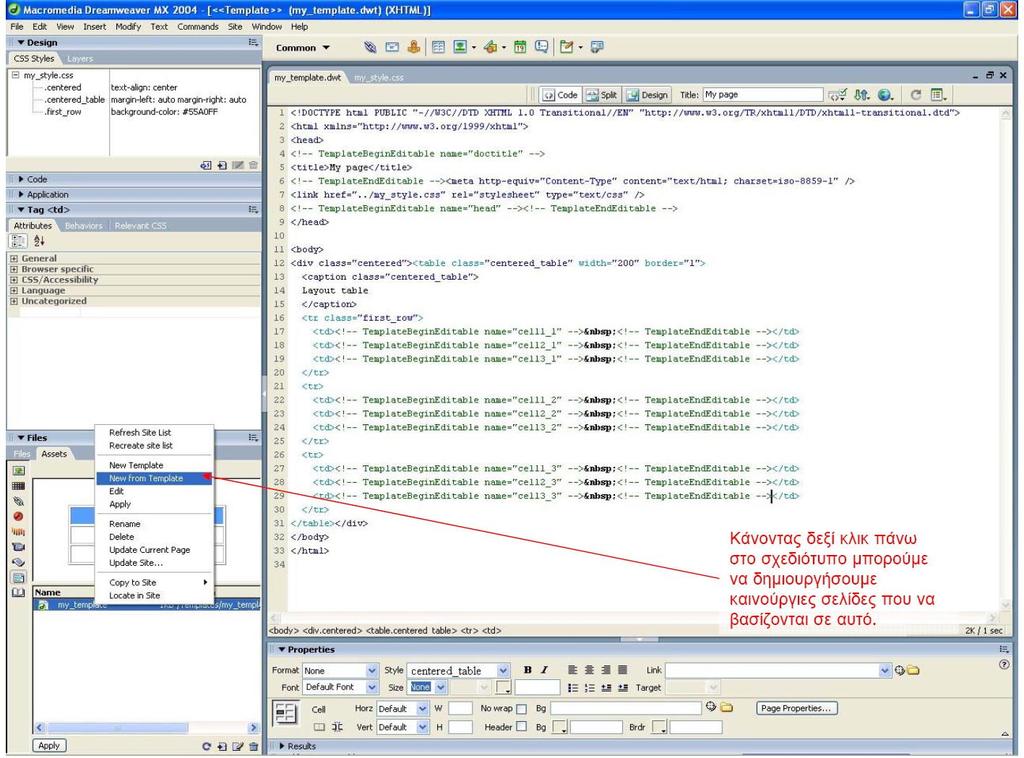
Task: Merge selected cells icon
Action: (x=319, y=727)
